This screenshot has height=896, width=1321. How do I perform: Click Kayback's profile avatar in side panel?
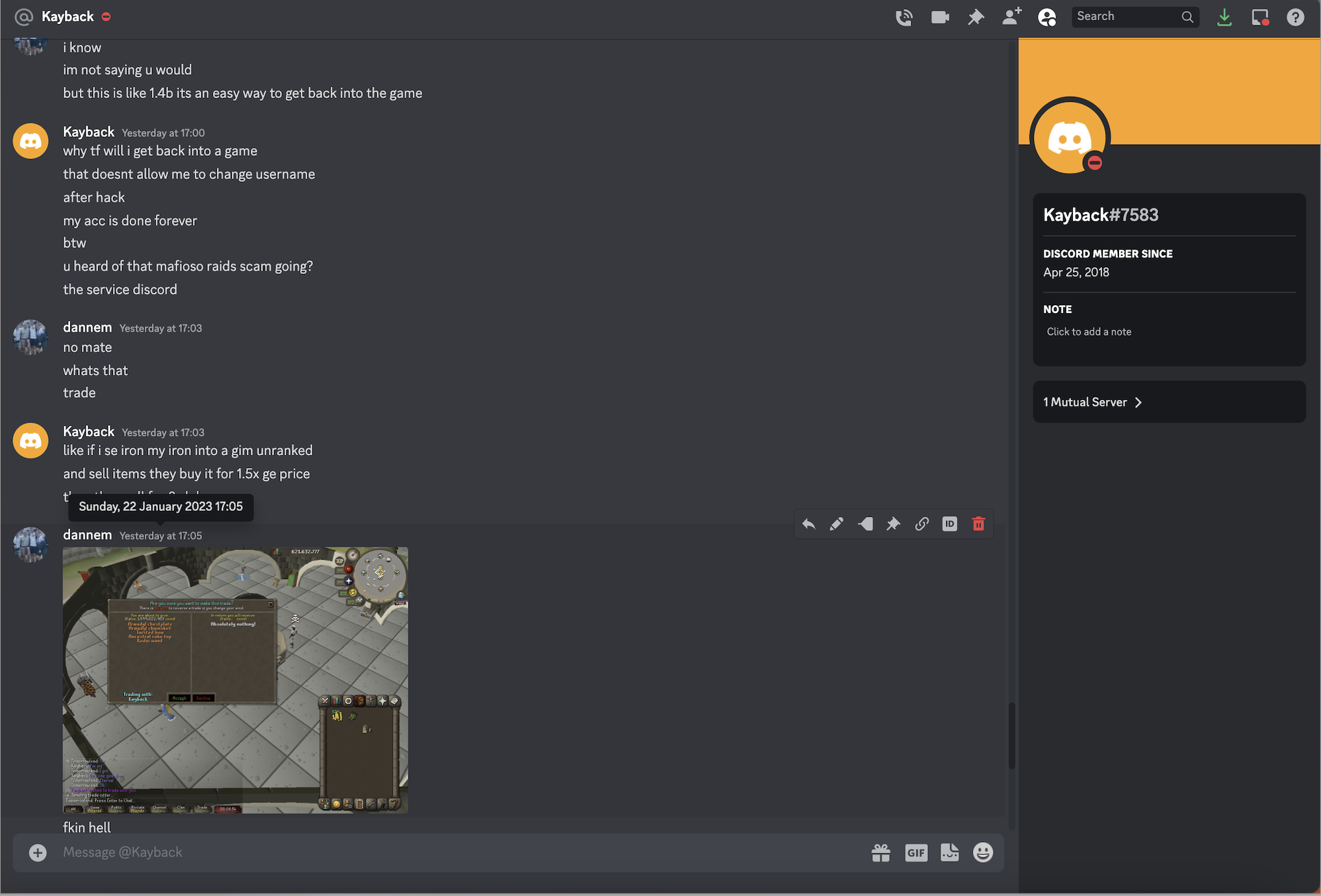click(1070, 138)
